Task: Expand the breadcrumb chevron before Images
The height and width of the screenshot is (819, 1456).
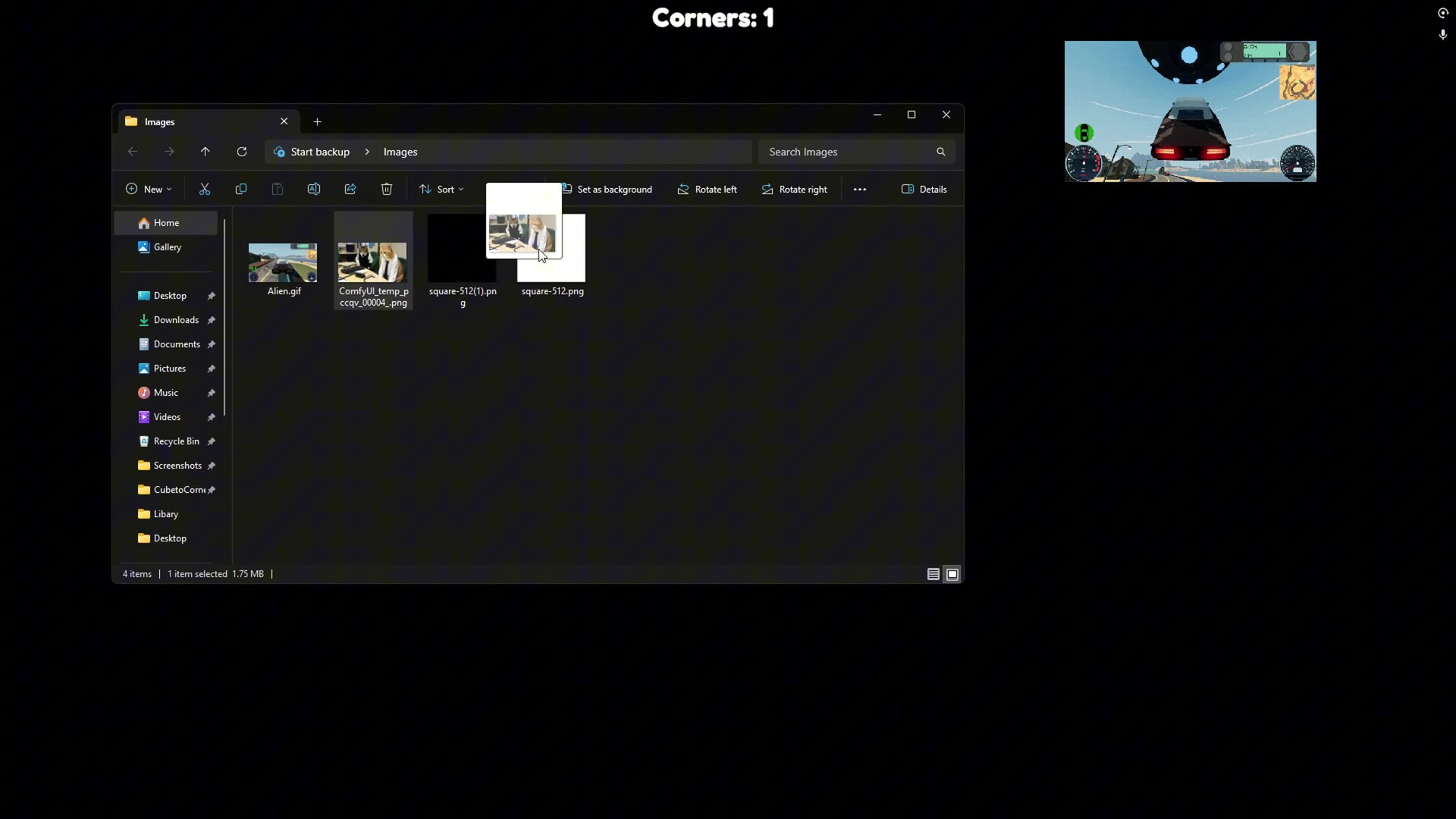Action: click(x=367, y=152)
